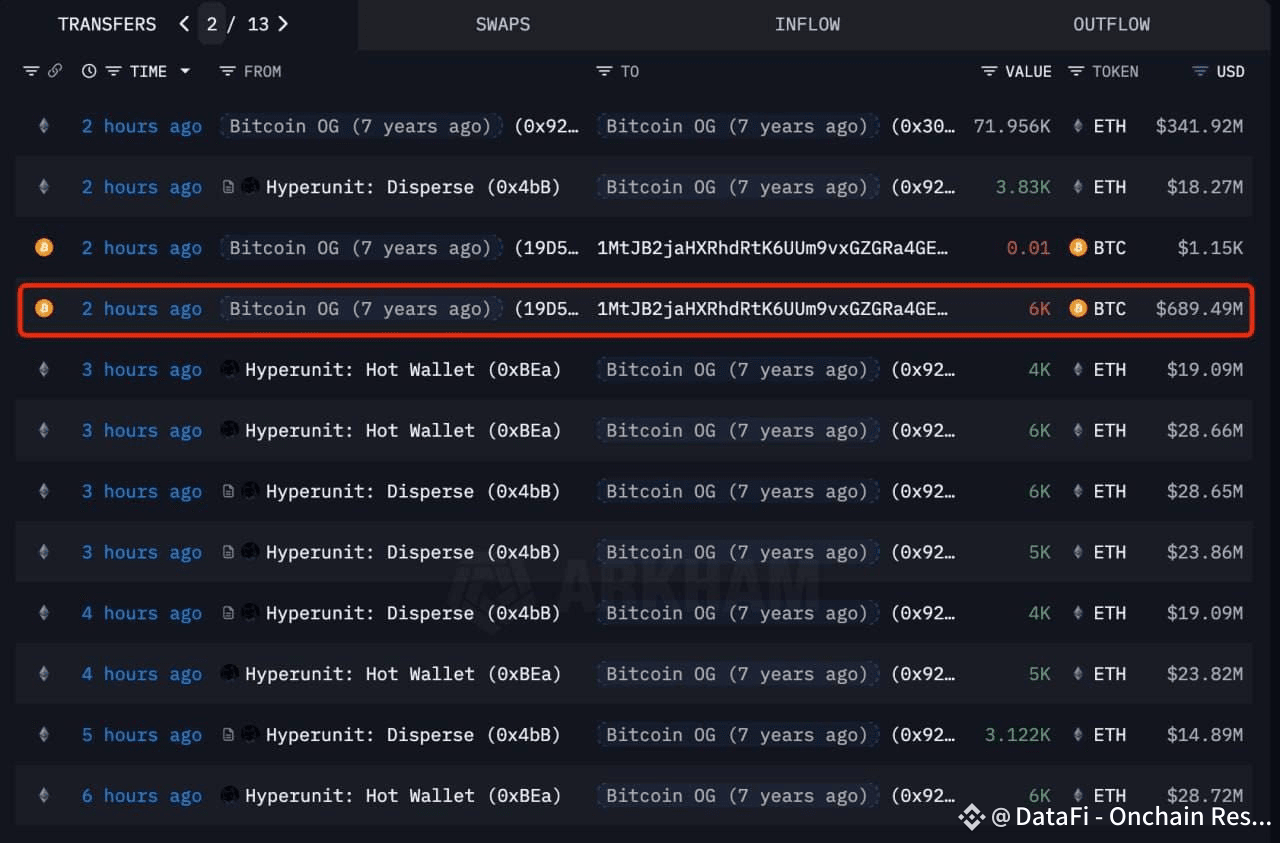Open the (19D5... sender address in the $689.49M row

coord(546,309)
